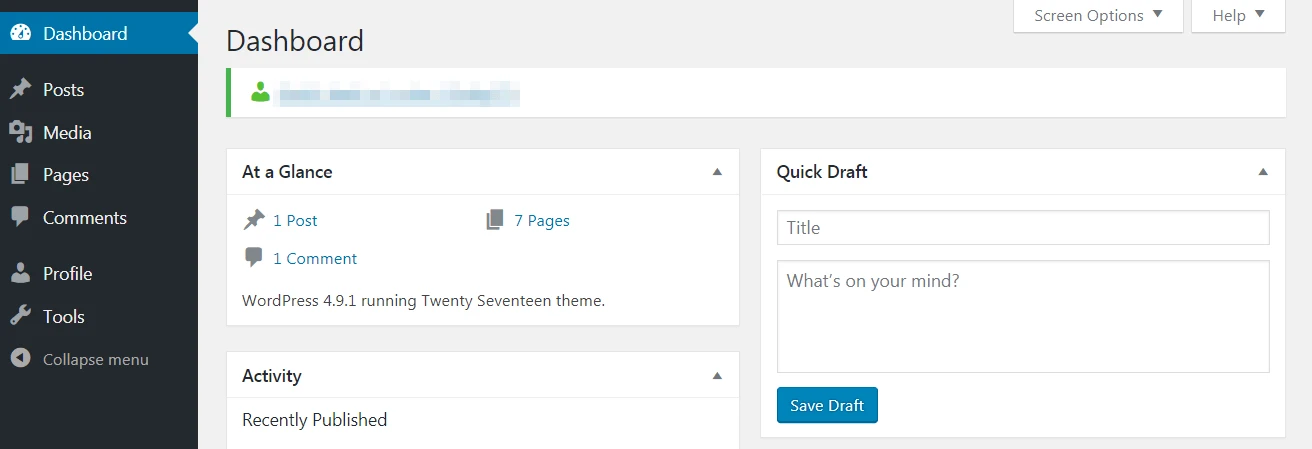Open the Dashboard menu item

tap(99, 33)
